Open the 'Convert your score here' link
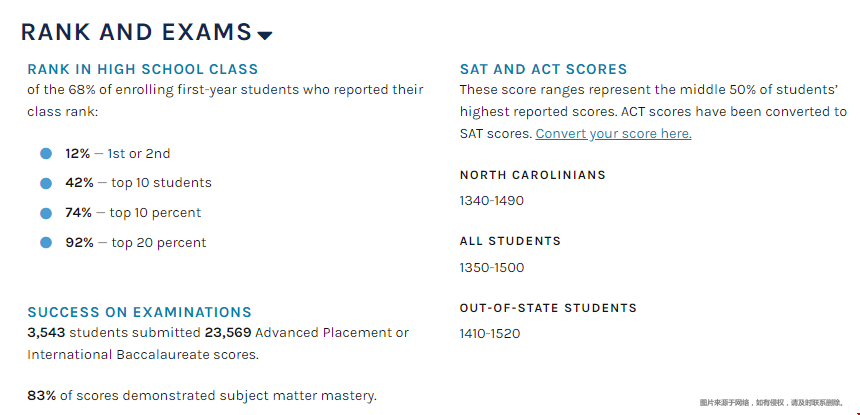The width and height of the screenshot is (860, 415). tap(613, 133)
